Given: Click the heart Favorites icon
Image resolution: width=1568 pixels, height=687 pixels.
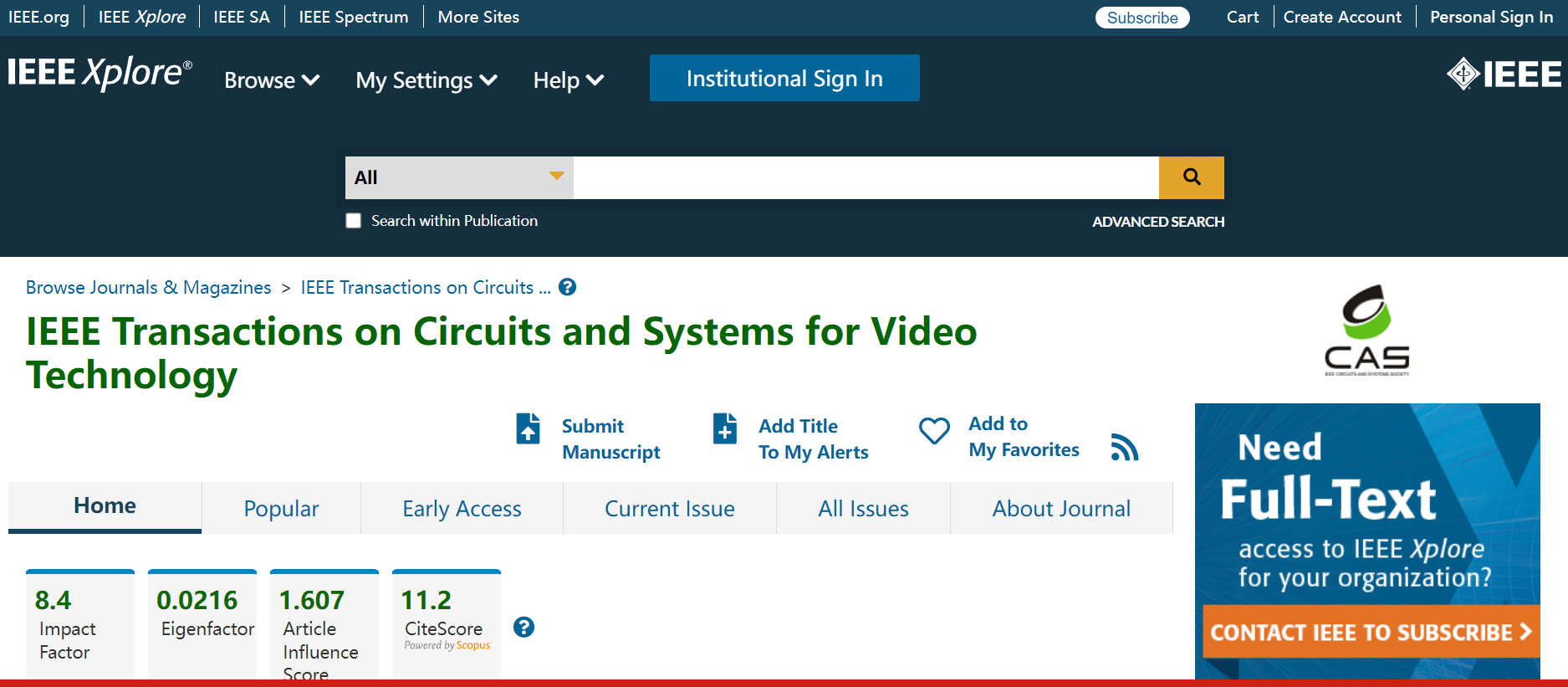Looking at the screenshot, I should (x=934, y=431).
